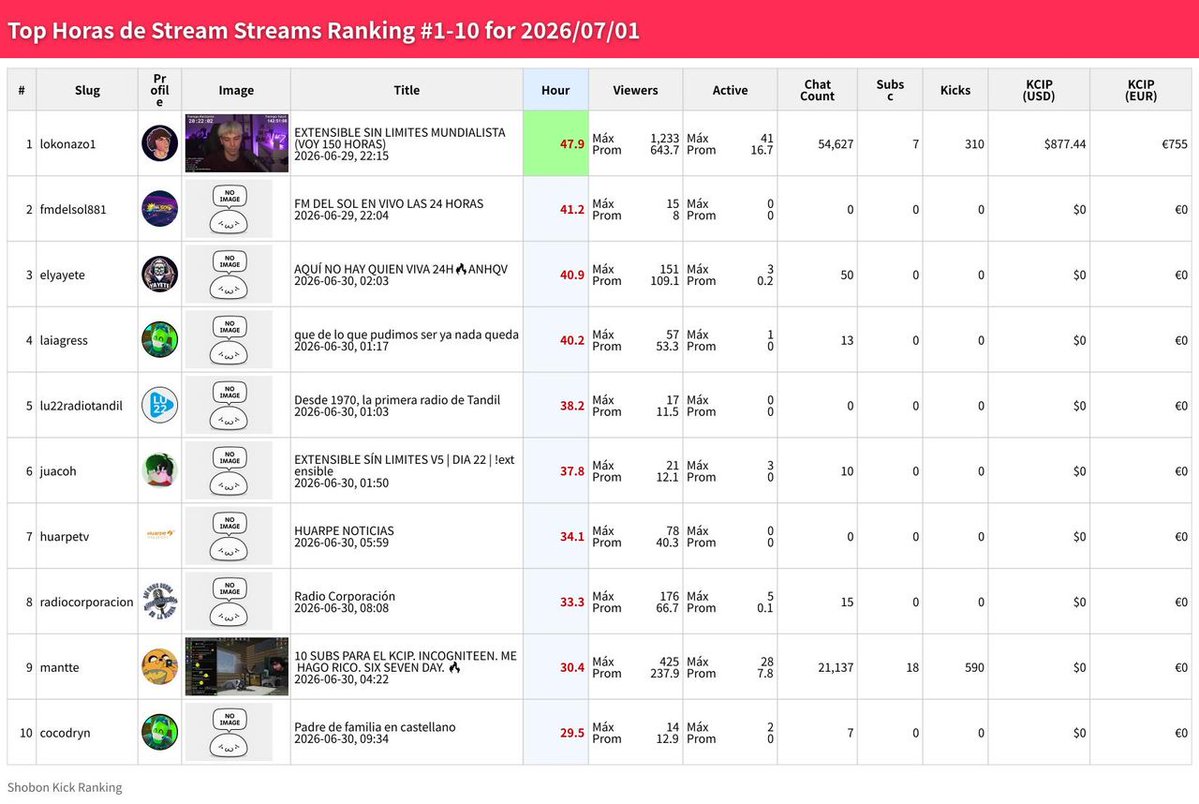The width and height of the screenshot is (1199, 804).
Task: Open lokonazo1 stream thumbnail image
Action: click(x=236, y=143)
